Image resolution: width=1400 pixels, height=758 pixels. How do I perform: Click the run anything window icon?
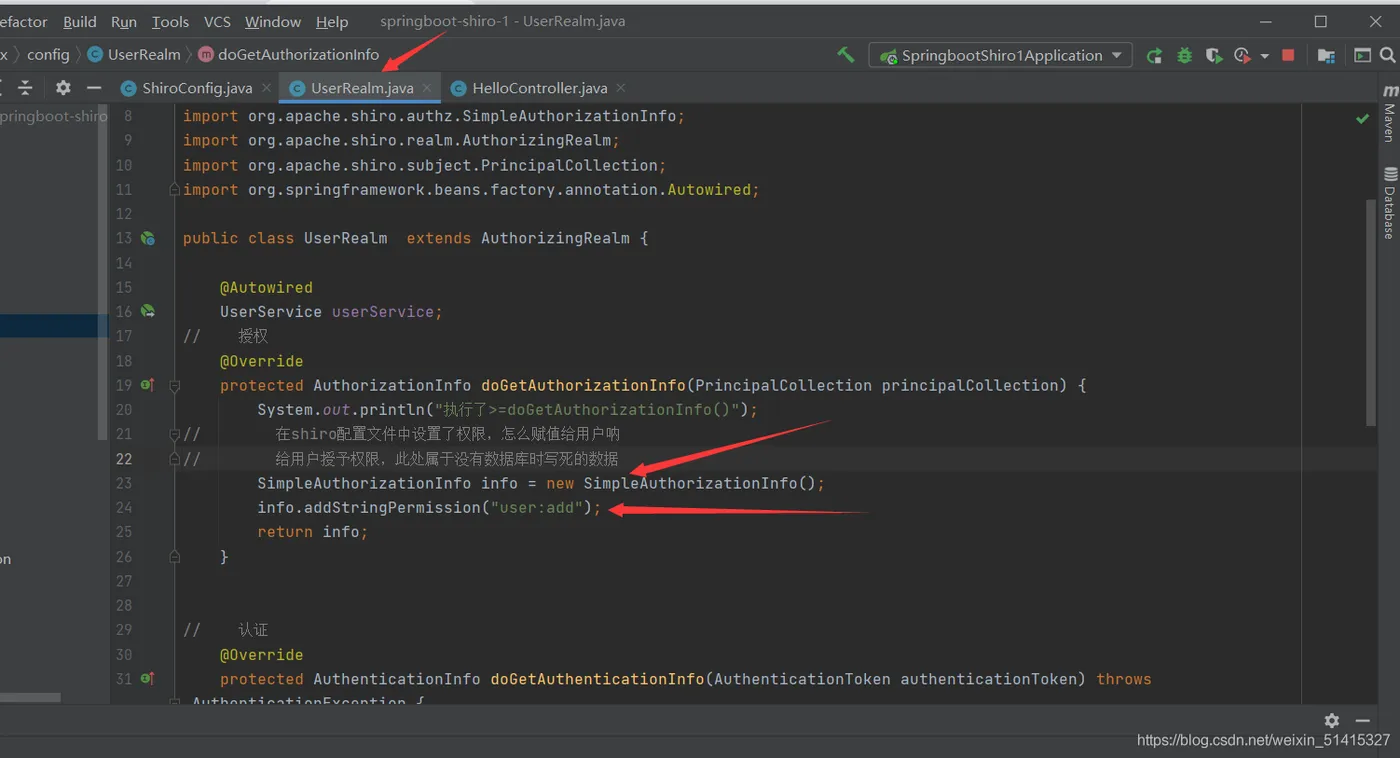(1362, 56)
